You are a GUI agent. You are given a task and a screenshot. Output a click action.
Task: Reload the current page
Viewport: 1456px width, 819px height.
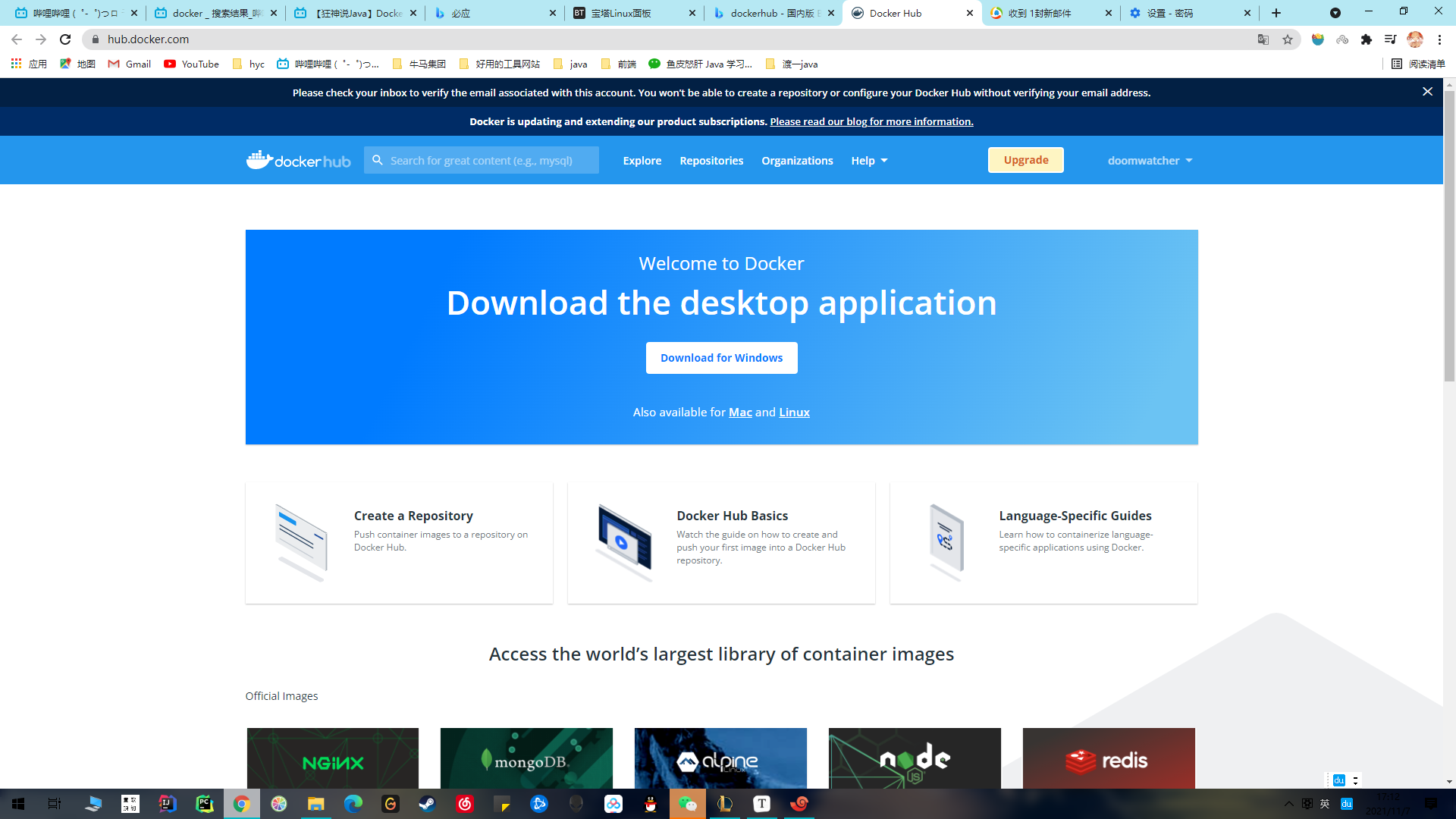(x=65, y=39)
